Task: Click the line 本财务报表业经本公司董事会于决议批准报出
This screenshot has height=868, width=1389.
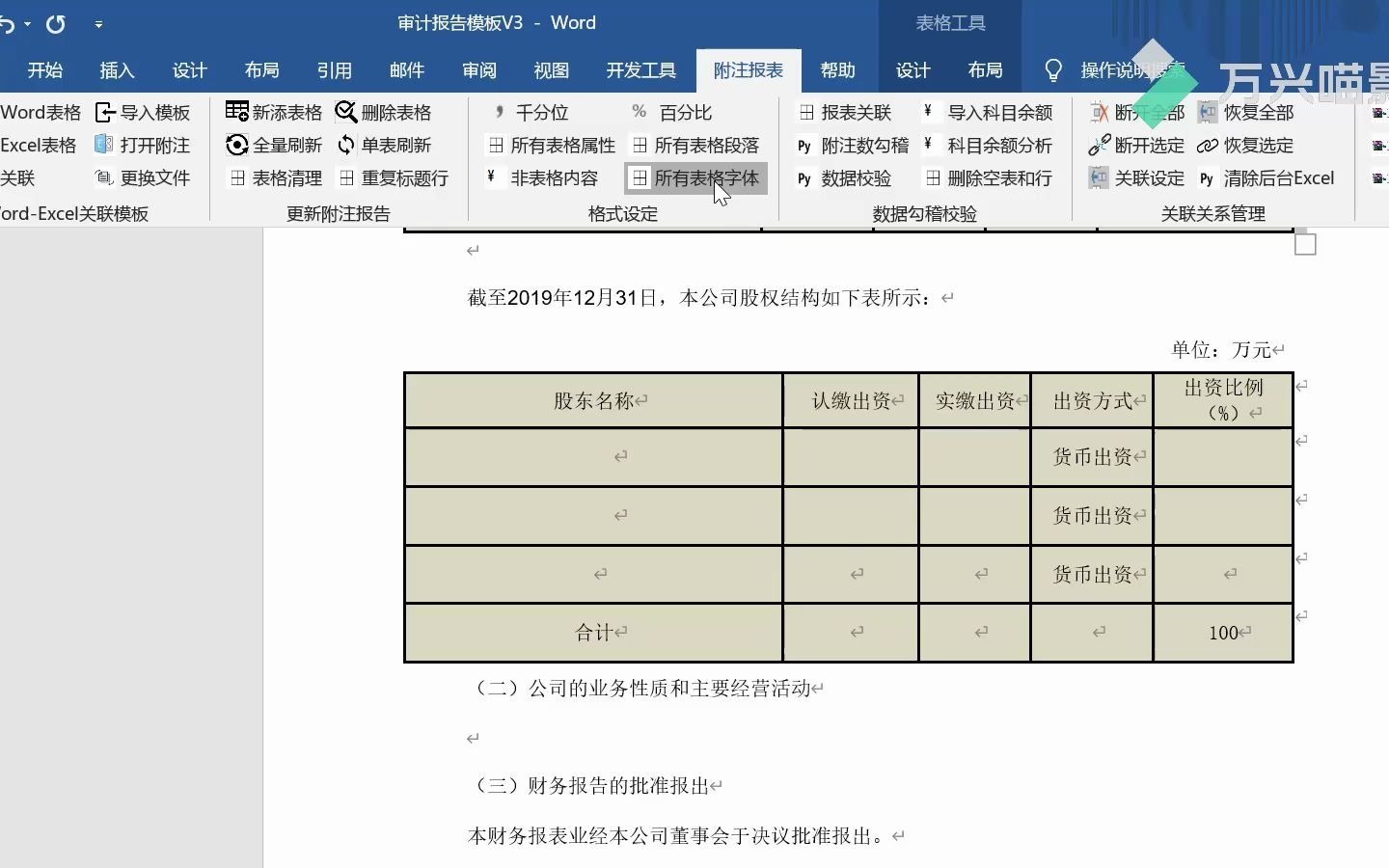Action: 677,836
